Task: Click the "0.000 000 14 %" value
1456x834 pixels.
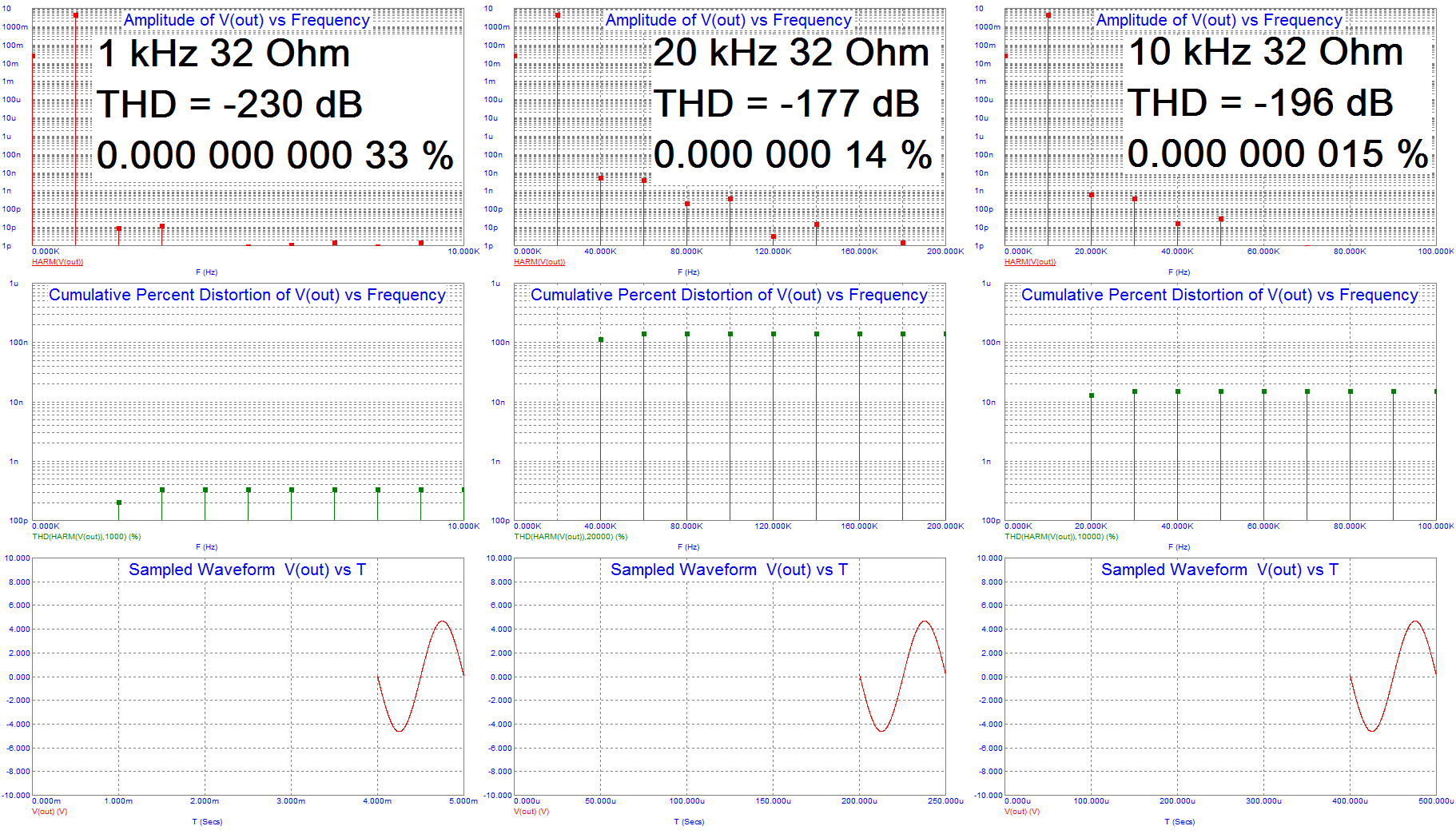Action: pos(793,154)
